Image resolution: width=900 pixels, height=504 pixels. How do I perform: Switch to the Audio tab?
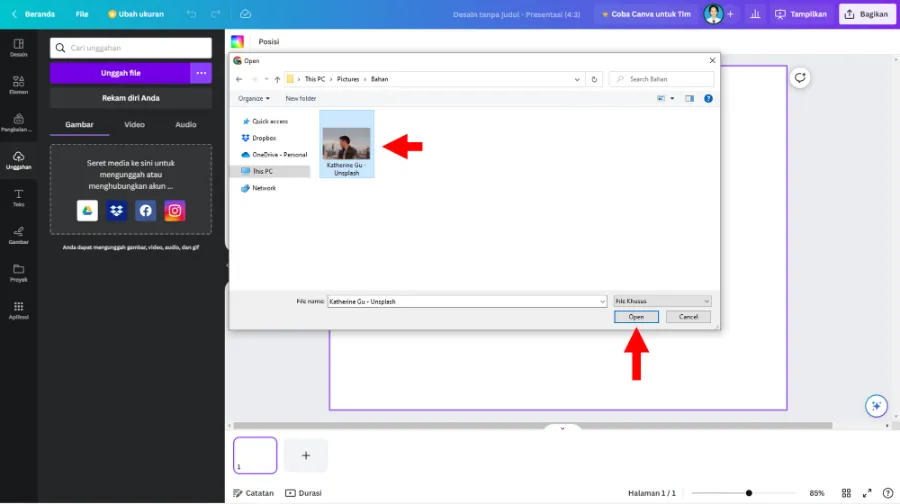[x=186, y=125]
